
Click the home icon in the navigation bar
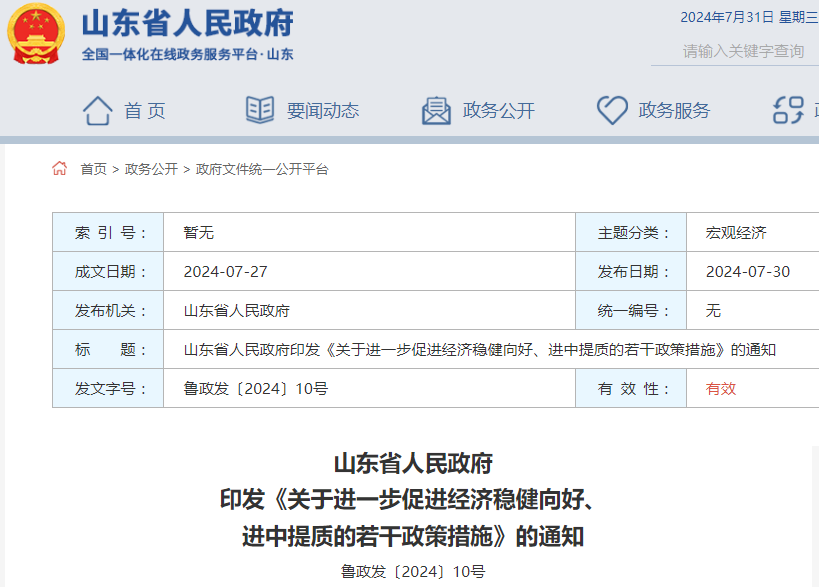coord(97,108)
